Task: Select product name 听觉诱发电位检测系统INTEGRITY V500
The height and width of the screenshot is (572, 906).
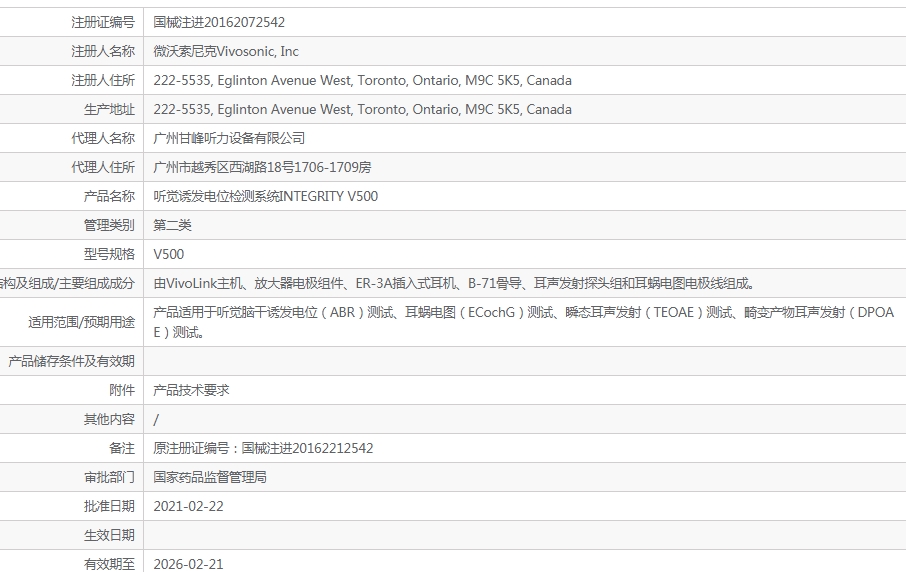Action: point(265,196)
